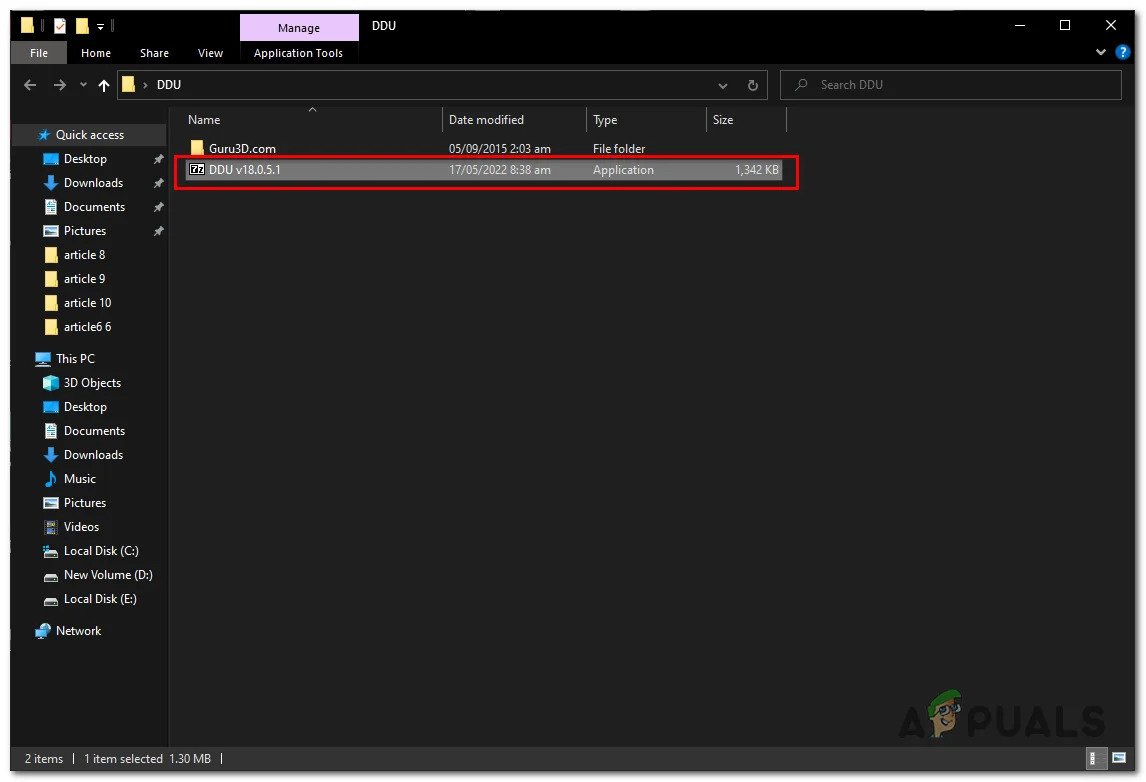The image size is (1146, 782).
Task: Open the Help question mark icon
Action: pos(1123,52)
